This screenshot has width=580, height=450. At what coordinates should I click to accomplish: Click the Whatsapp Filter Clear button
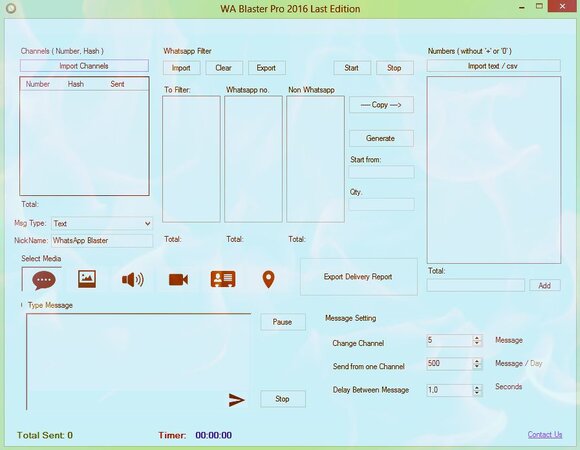click(224, 68)
